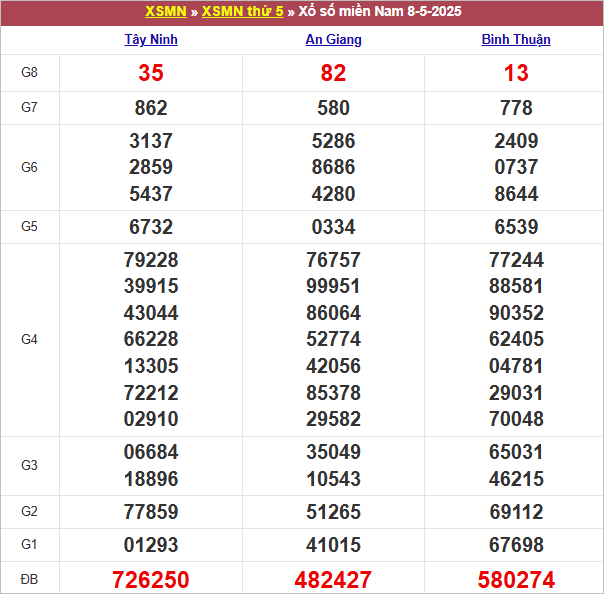
Task: Open the Bình Thuận province link
Action: [x=516, y=40]
